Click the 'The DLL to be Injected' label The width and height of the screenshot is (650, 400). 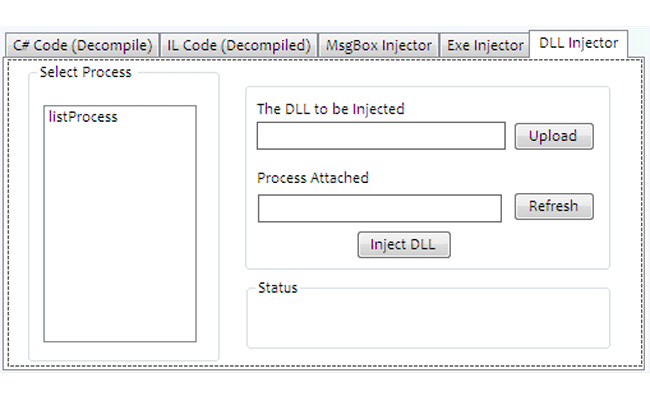coord(330,109)
